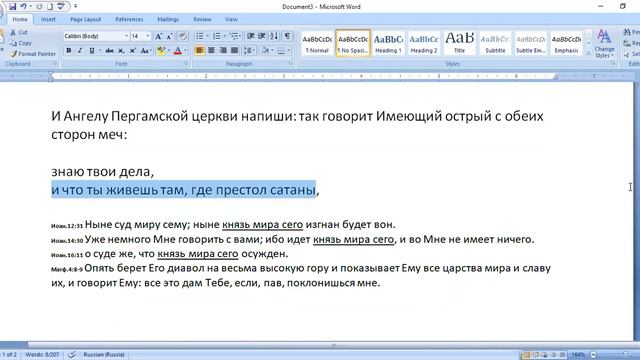
Task: Open the Page Layout tab
Action: pos(85,19)
